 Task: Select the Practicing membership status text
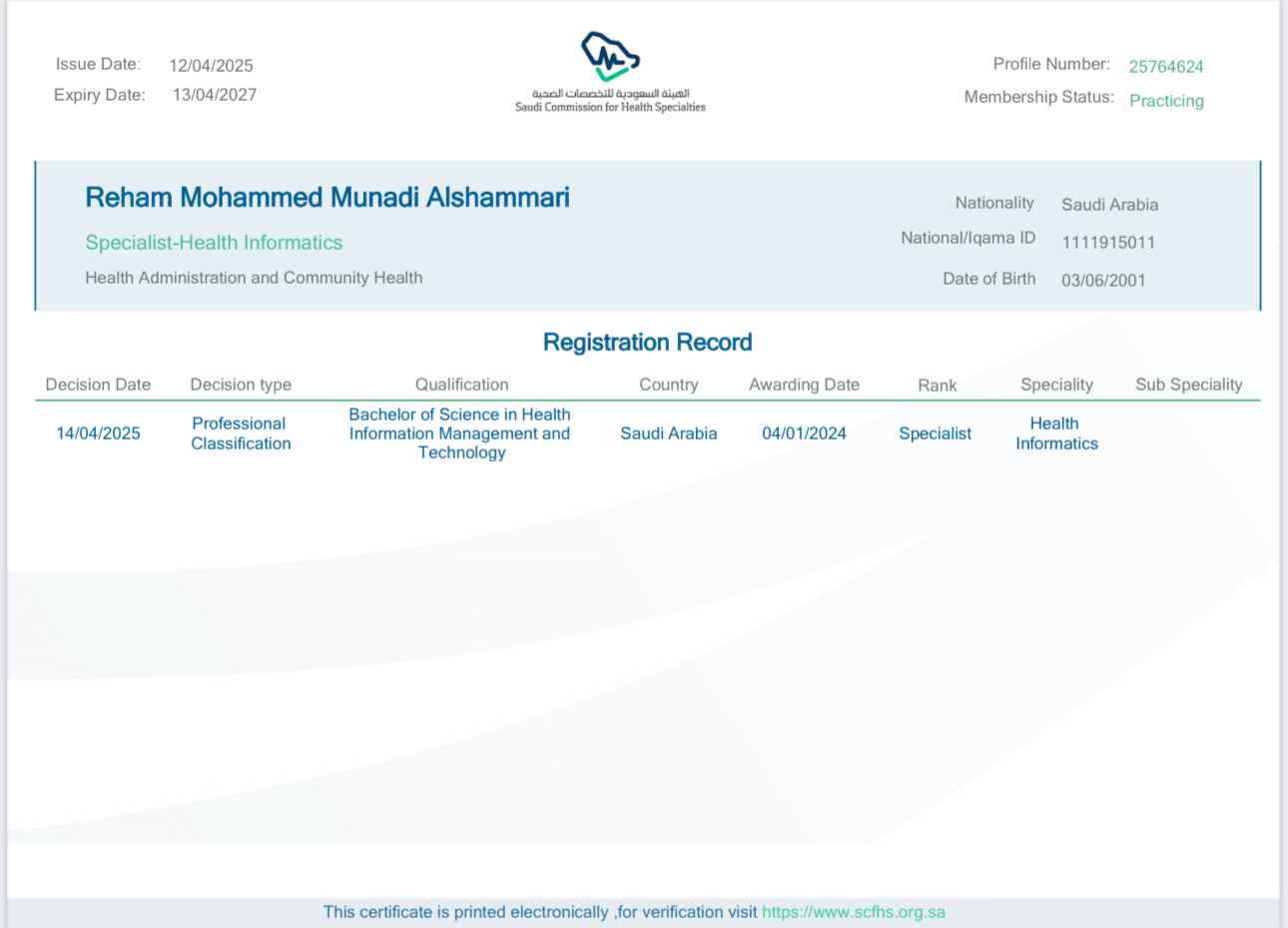tap(1165, 101)
